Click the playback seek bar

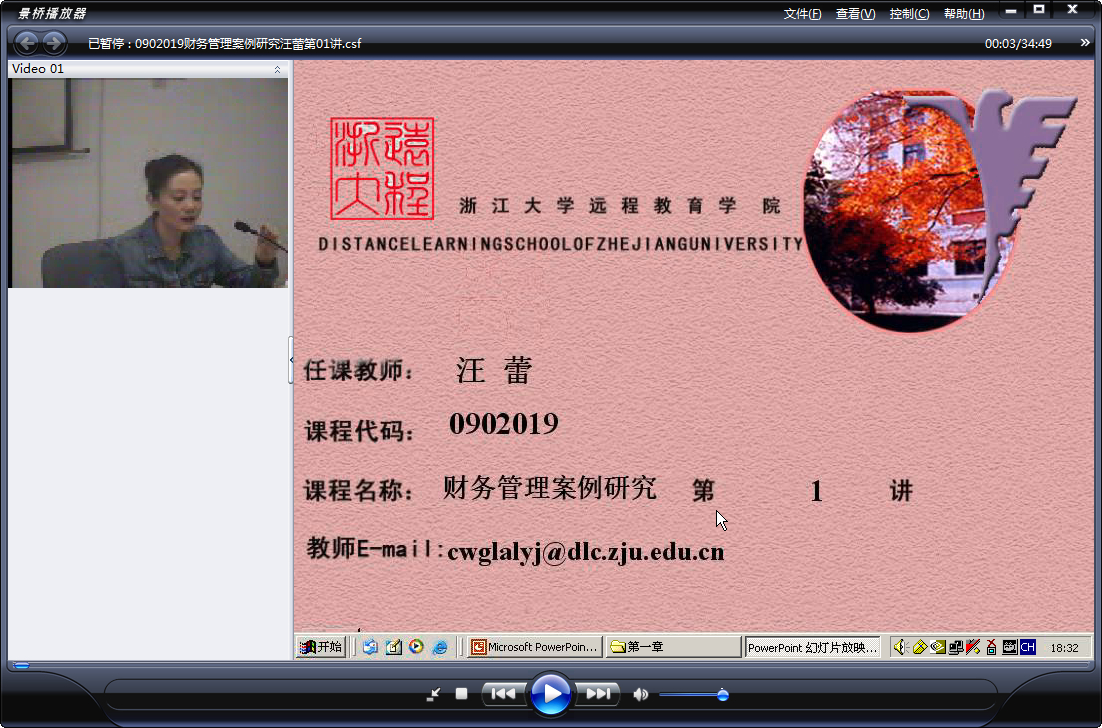pyautogui.click(x=551, y=665)
